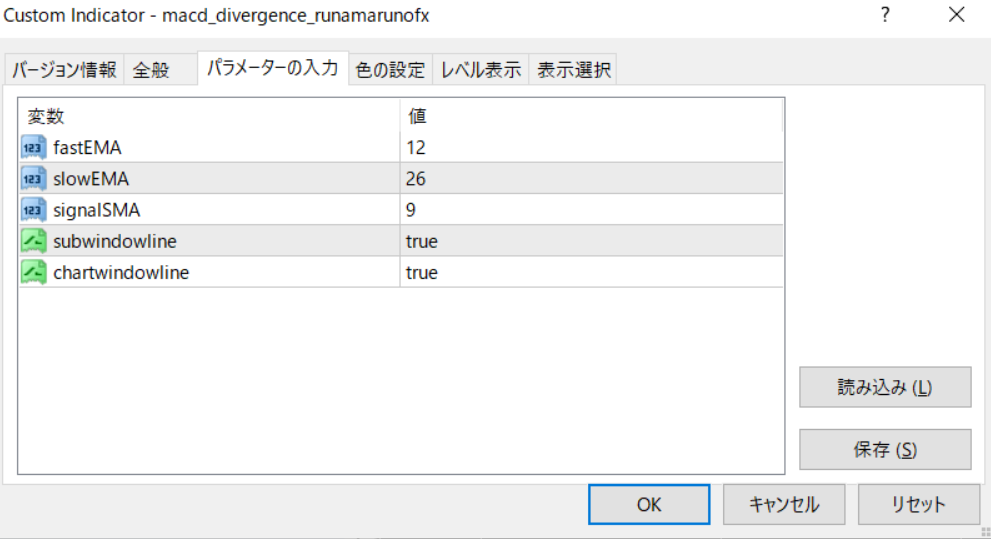Image resolution: width=991 pixels, height=539 pixels.
Task: Open the 色の設定 tab
Action: pos(391,70)
